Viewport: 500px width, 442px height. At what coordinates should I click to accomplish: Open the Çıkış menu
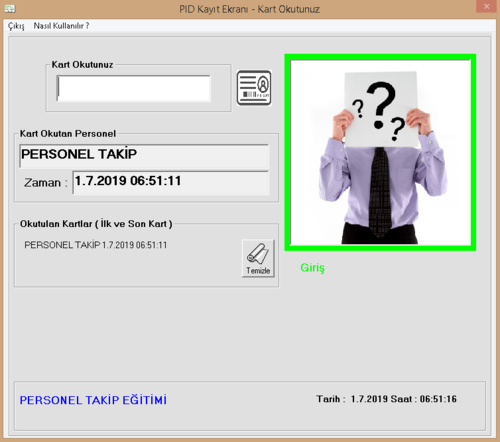(16, 26)
